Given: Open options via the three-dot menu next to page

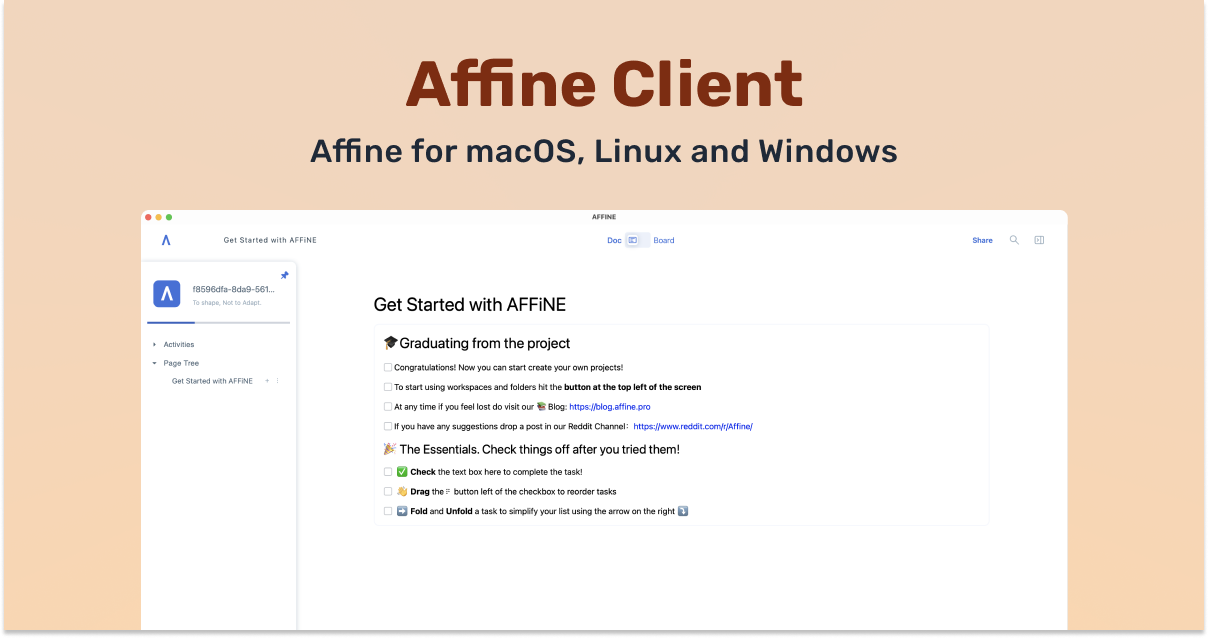Looking at the screenshot, I should click(278, 380).
